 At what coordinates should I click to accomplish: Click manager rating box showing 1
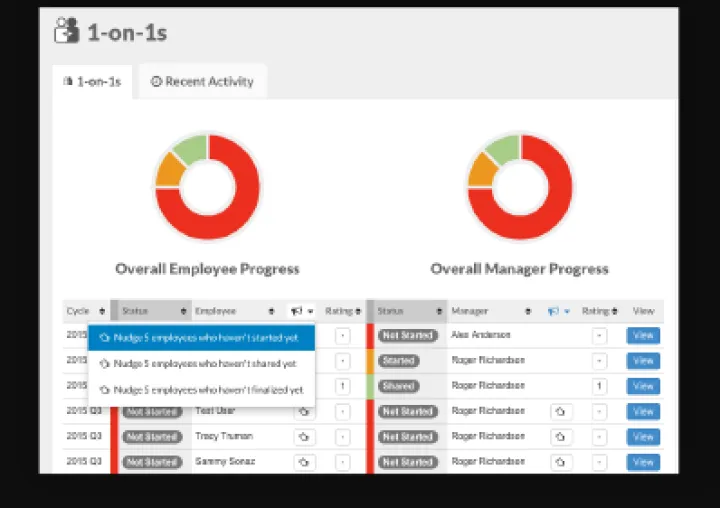coord(599,386)
